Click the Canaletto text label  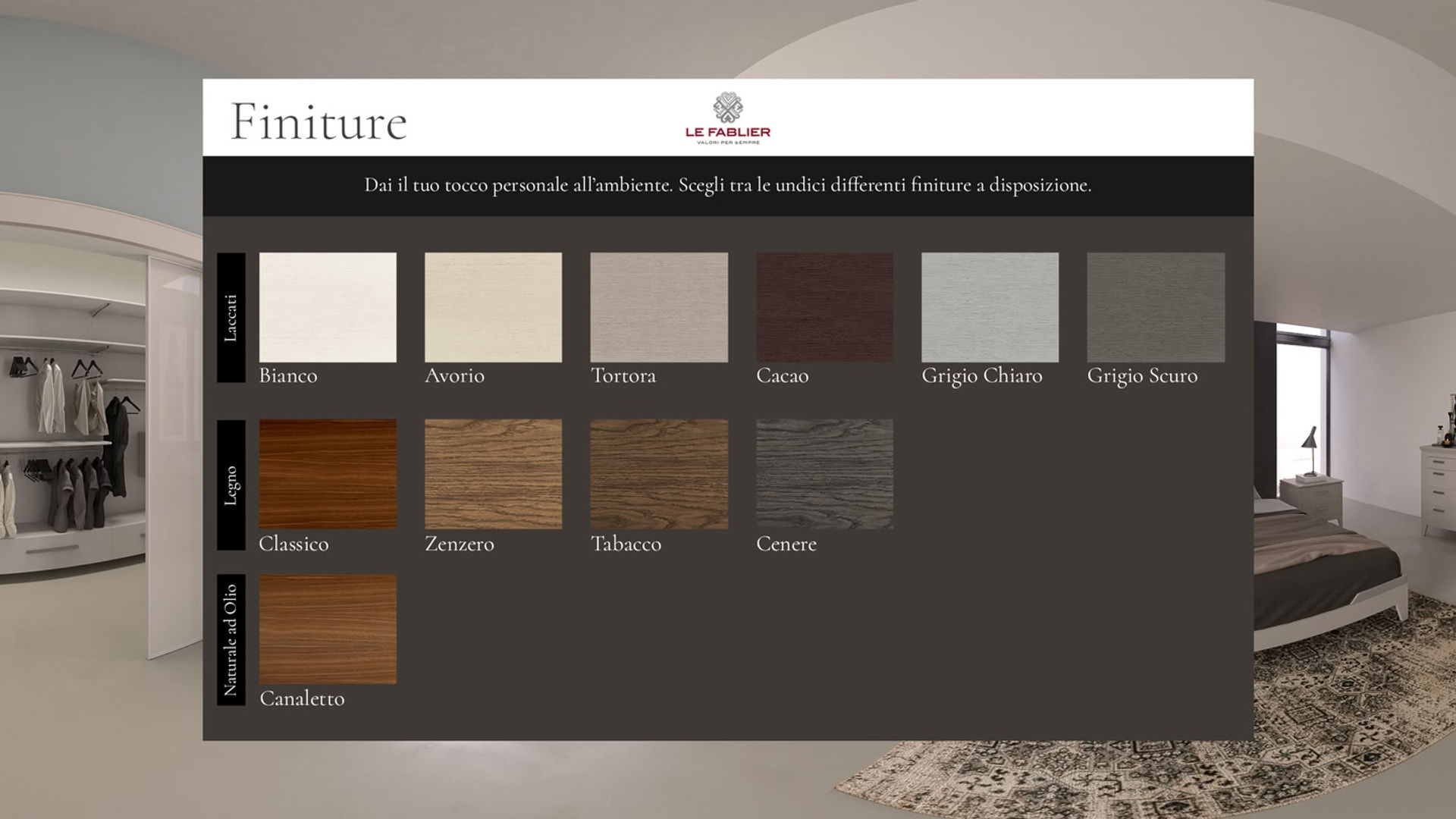[302, 698]
